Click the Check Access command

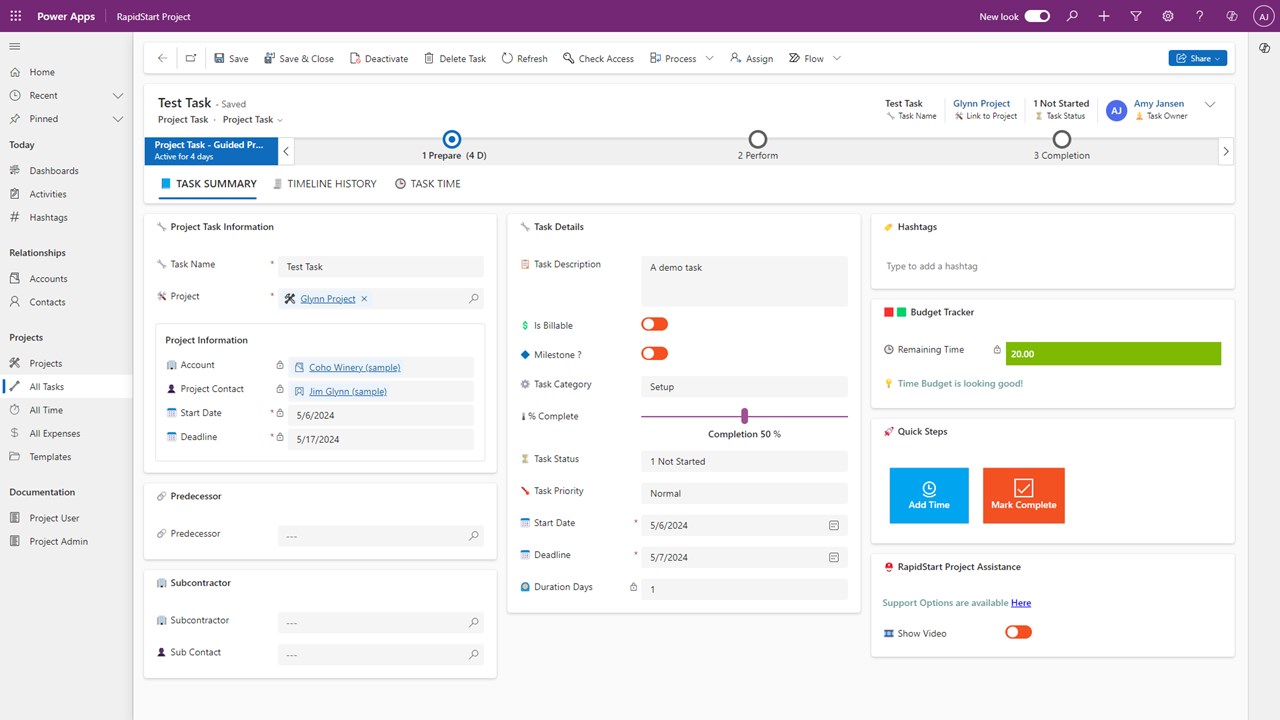598,58
